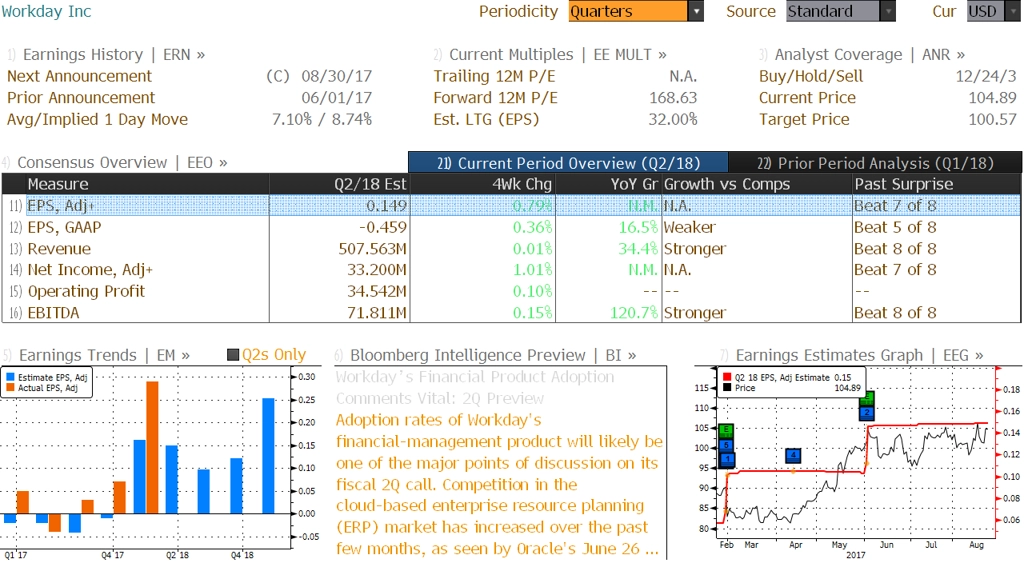Click the Revenue estimate 507.563M

(372, 248)
